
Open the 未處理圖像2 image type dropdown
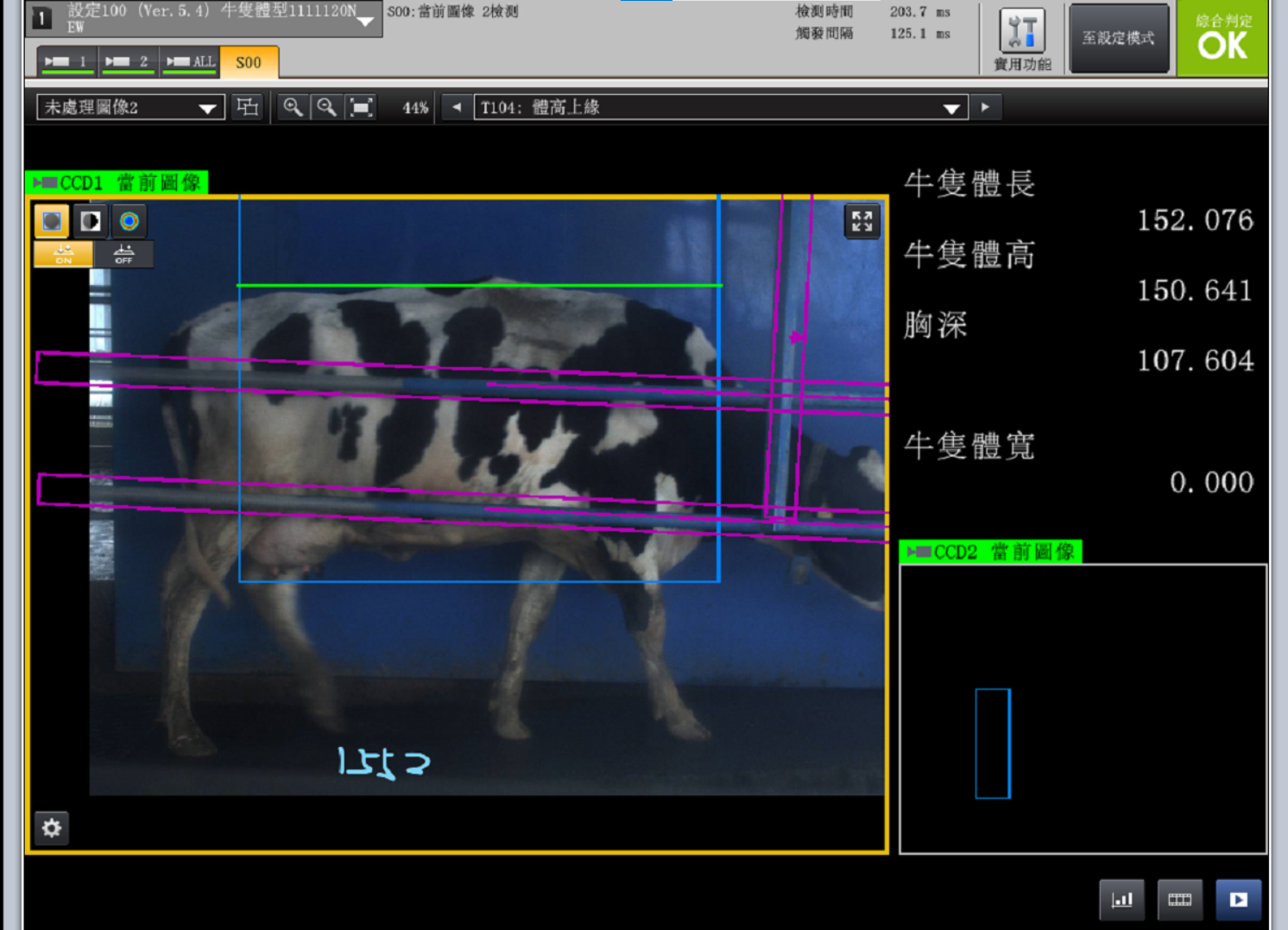pos(130,107)
